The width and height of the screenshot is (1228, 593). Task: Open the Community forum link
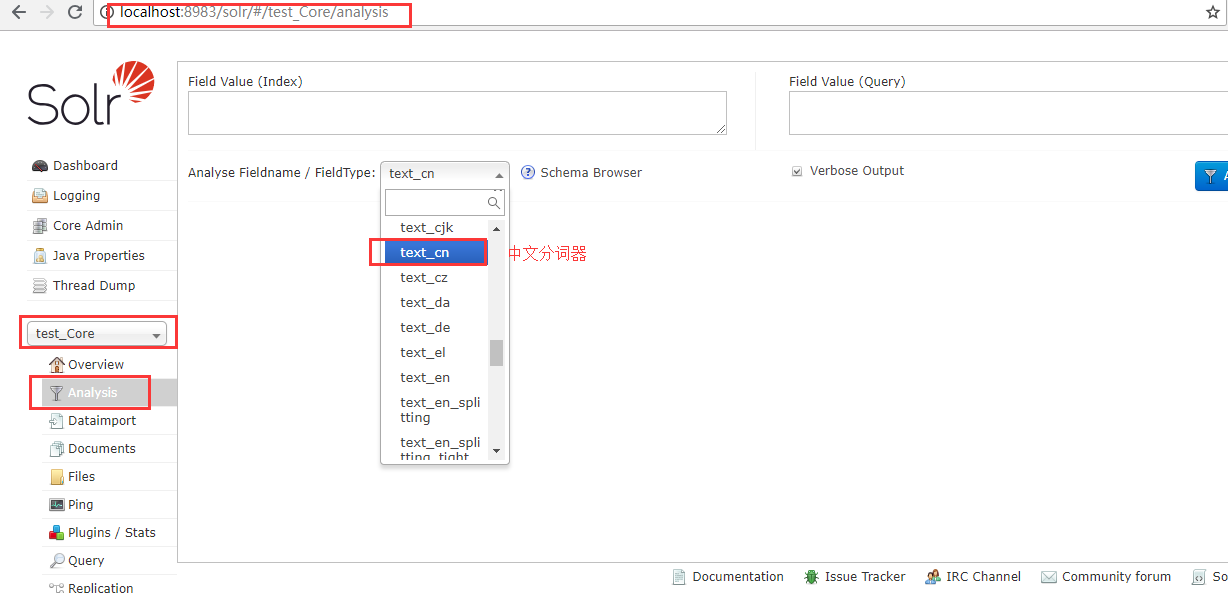(x=1116, y=577)
